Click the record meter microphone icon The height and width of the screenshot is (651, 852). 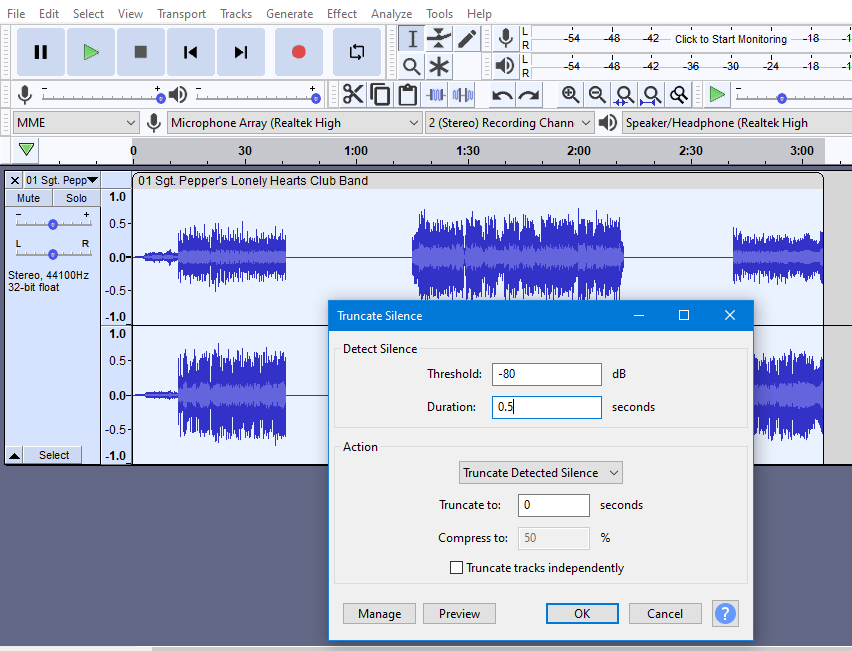(505, 39)
